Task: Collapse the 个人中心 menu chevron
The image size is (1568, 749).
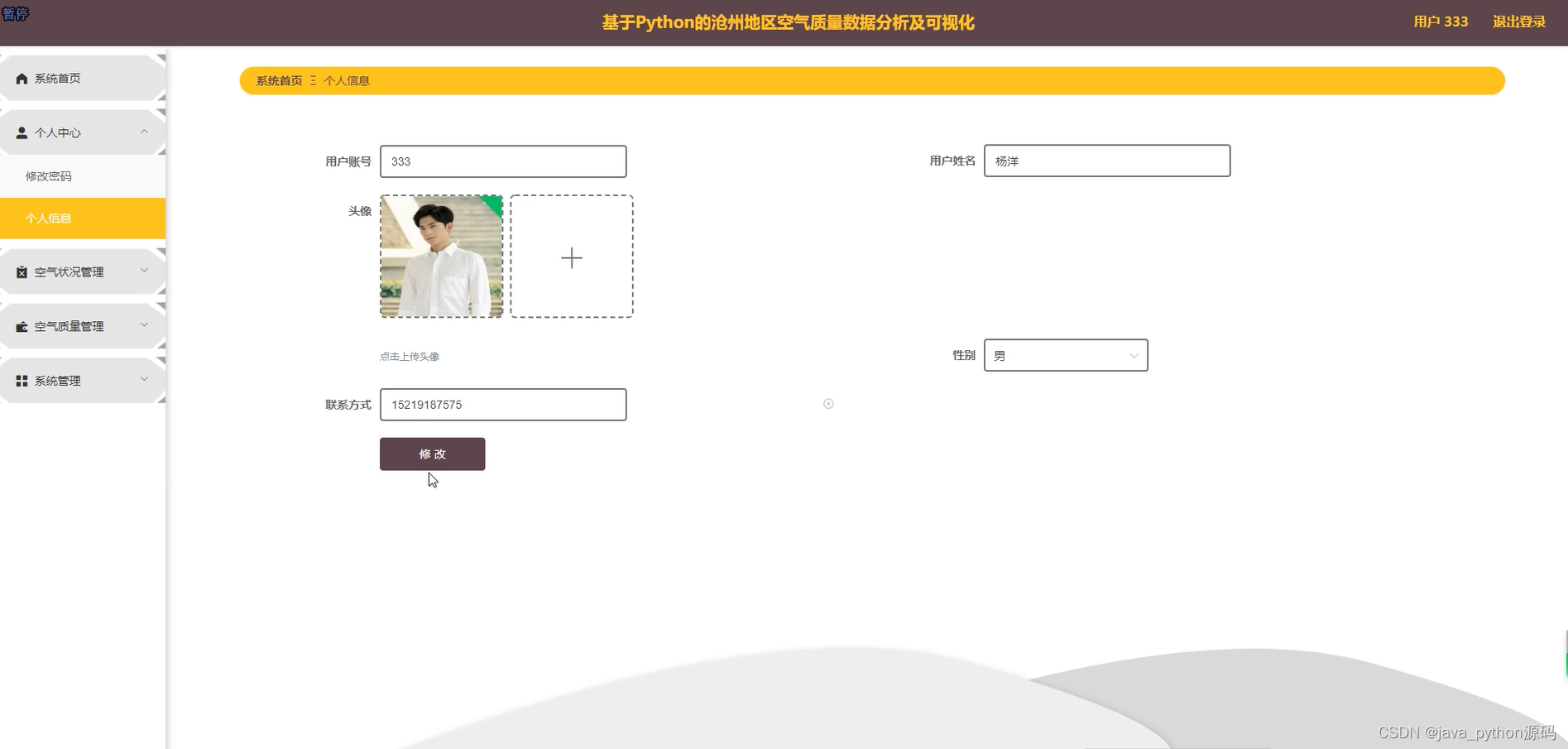Action: coord(144,132)
